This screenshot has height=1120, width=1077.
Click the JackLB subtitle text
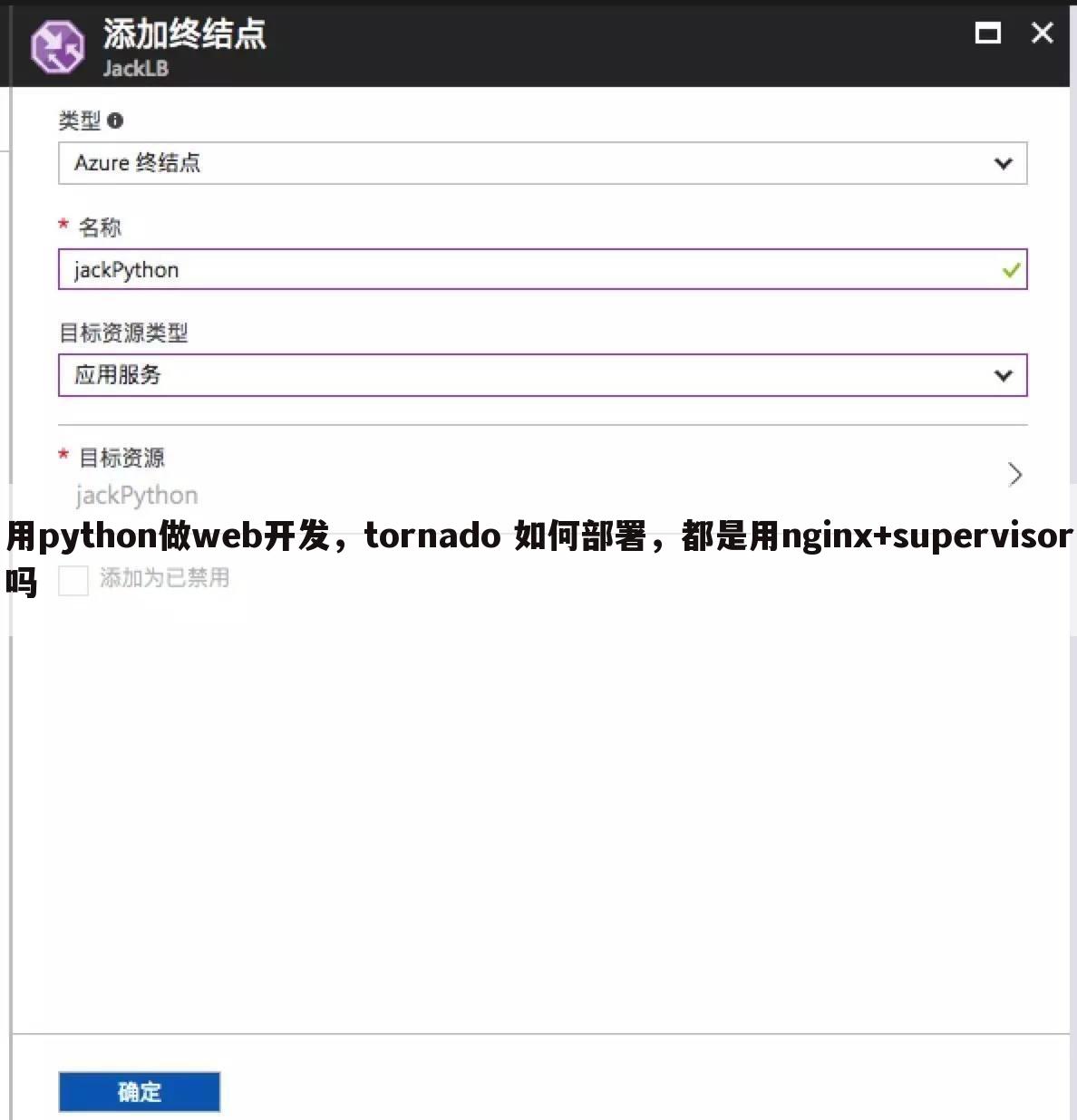136,68
